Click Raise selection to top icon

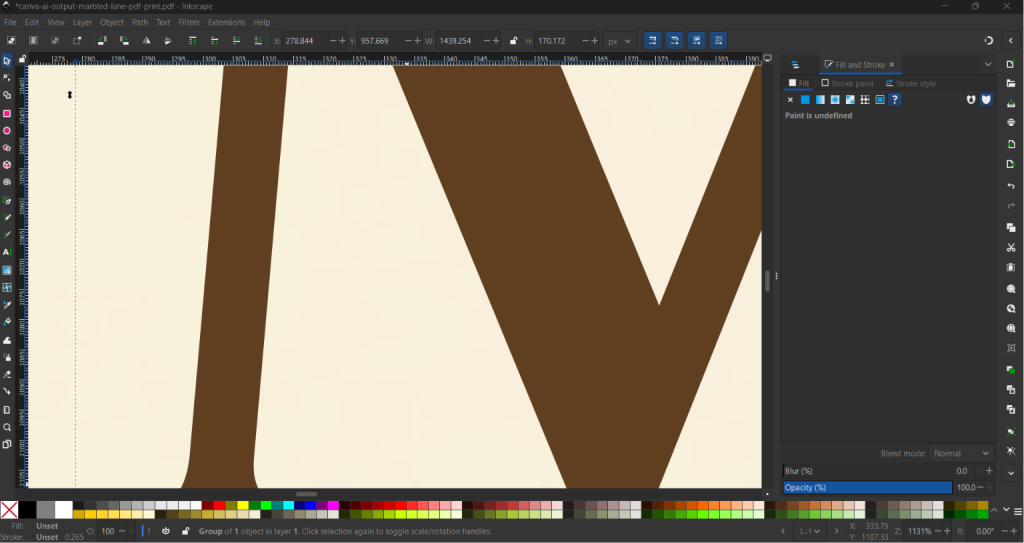(x=193, y=41)
